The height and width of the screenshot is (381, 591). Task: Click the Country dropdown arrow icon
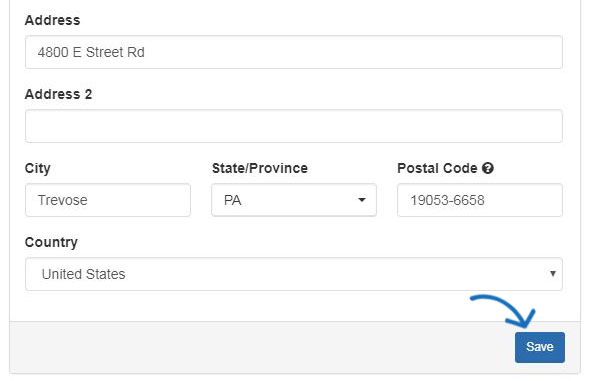[x=553, y=274]
